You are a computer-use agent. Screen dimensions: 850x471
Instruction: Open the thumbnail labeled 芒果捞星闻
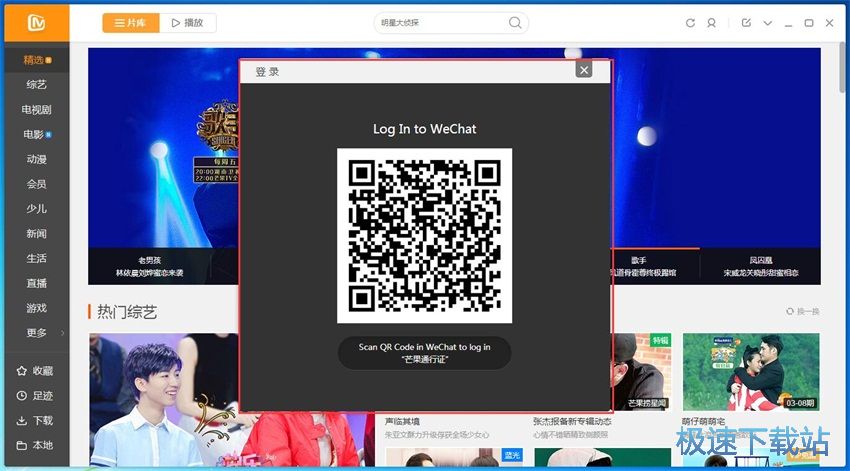(x=642, y=372)
